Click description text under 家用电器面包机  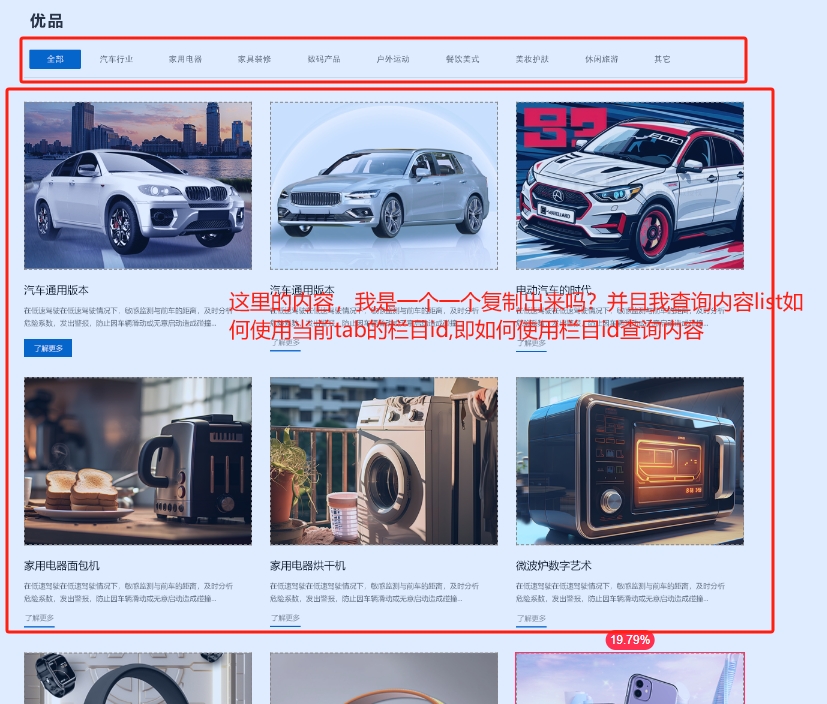coord(128,592)
